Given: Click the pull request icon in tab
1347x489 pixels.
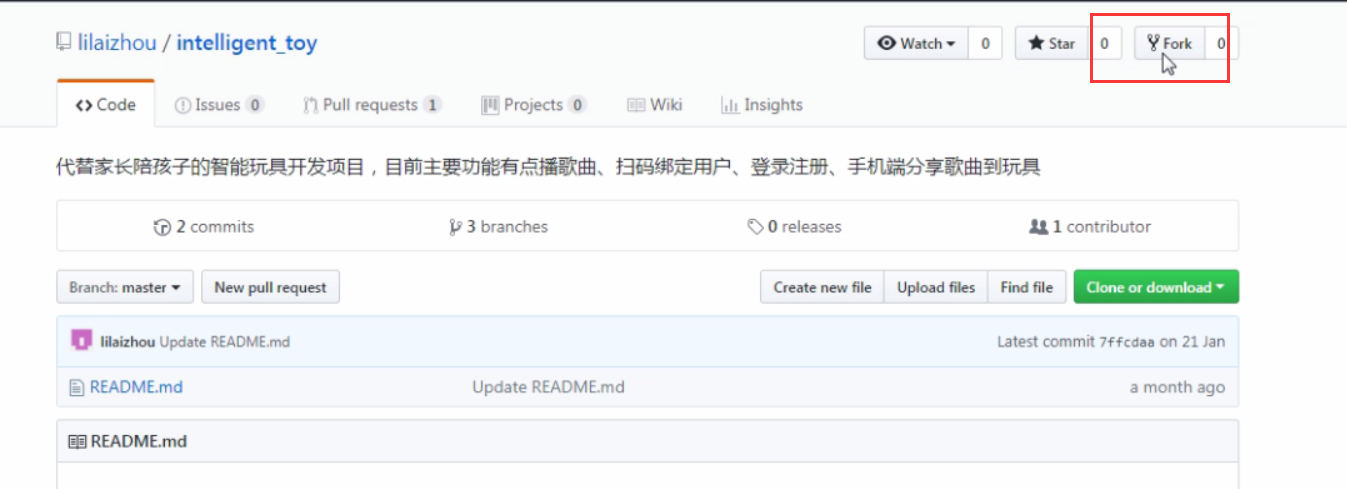Looking at the screenshot, I should click(x=311, y=105).
